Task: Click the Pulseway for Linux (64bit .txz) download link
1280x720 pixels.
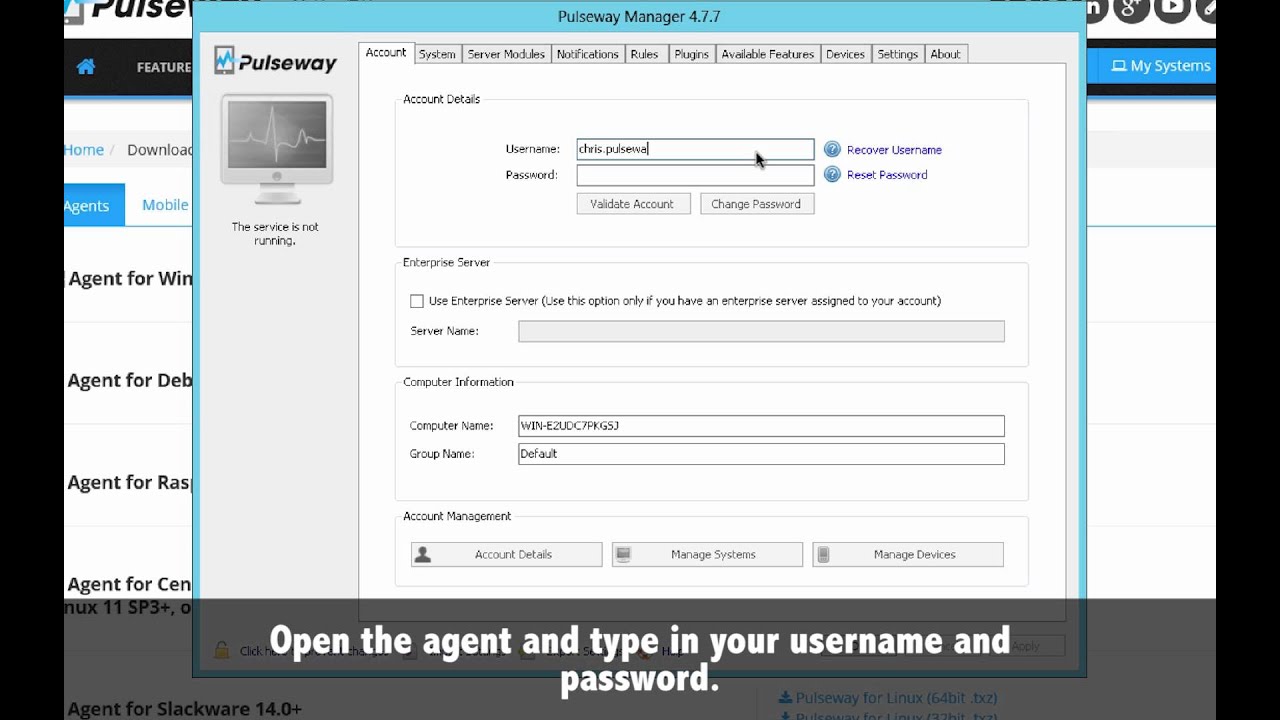Action: [x=888, y=698]
